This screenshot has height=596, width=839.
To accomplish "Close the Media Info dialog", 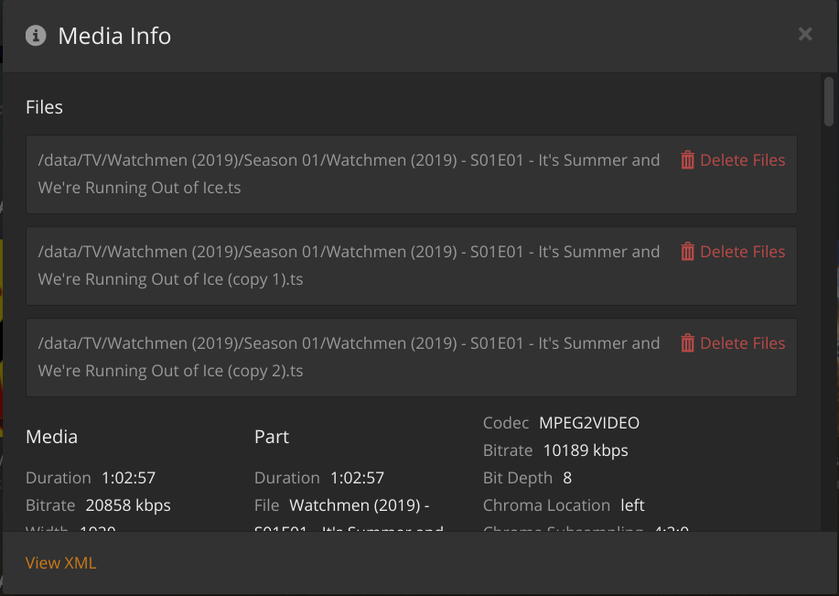I will tap(805, 35).
